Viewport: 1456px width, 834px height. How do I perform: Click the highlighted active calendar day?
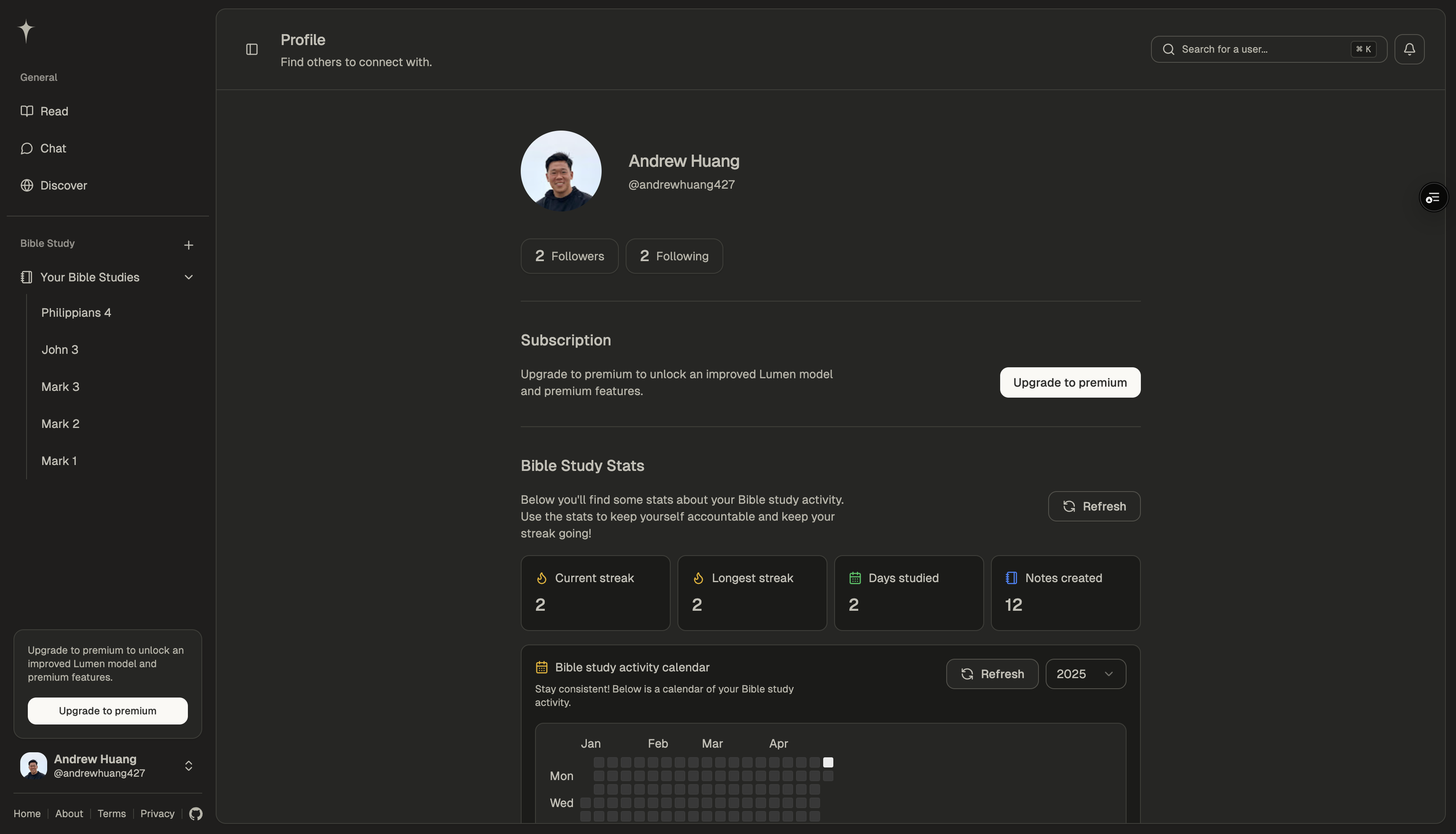point(828,762)
